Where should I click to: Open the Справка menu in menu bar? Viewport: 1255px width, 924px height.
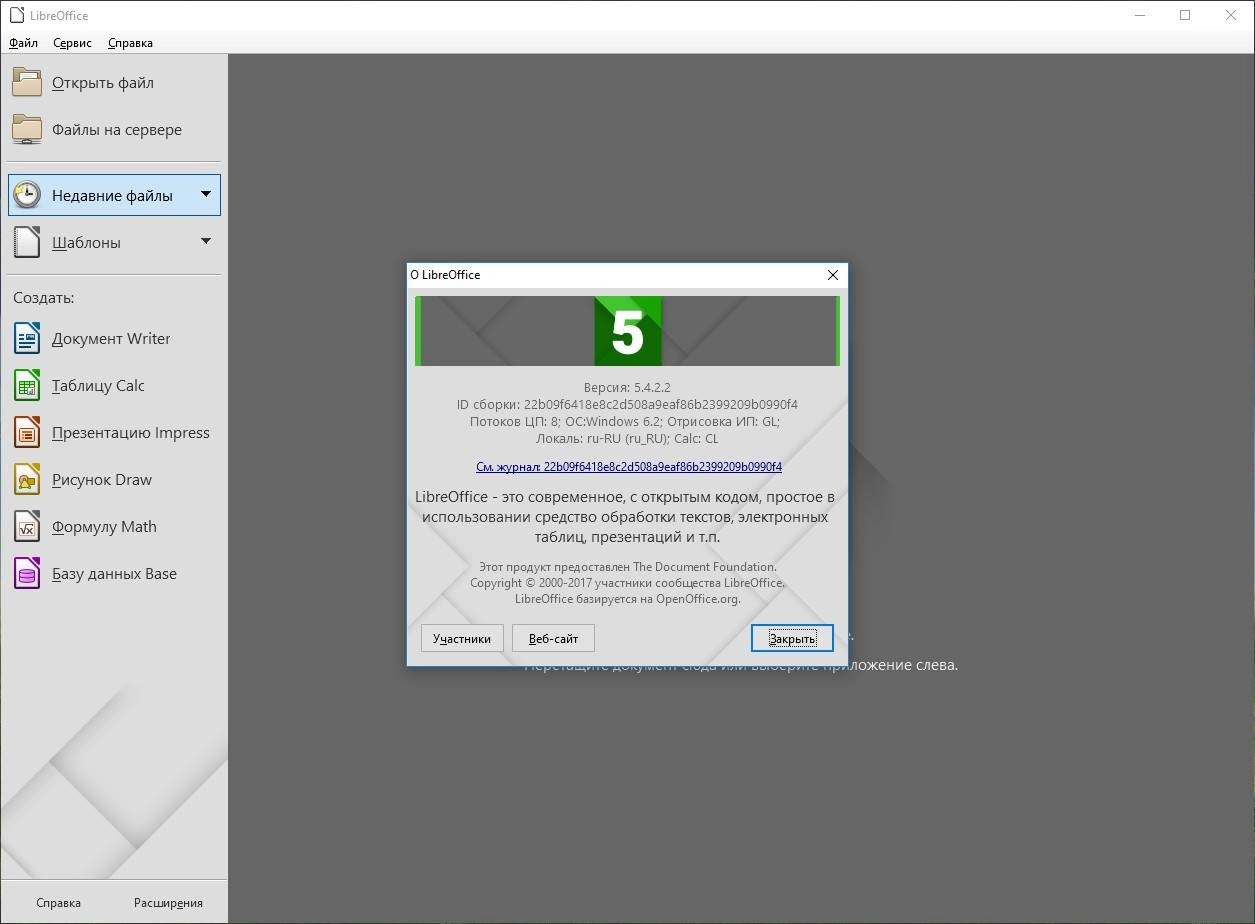[x=130, y=43]
